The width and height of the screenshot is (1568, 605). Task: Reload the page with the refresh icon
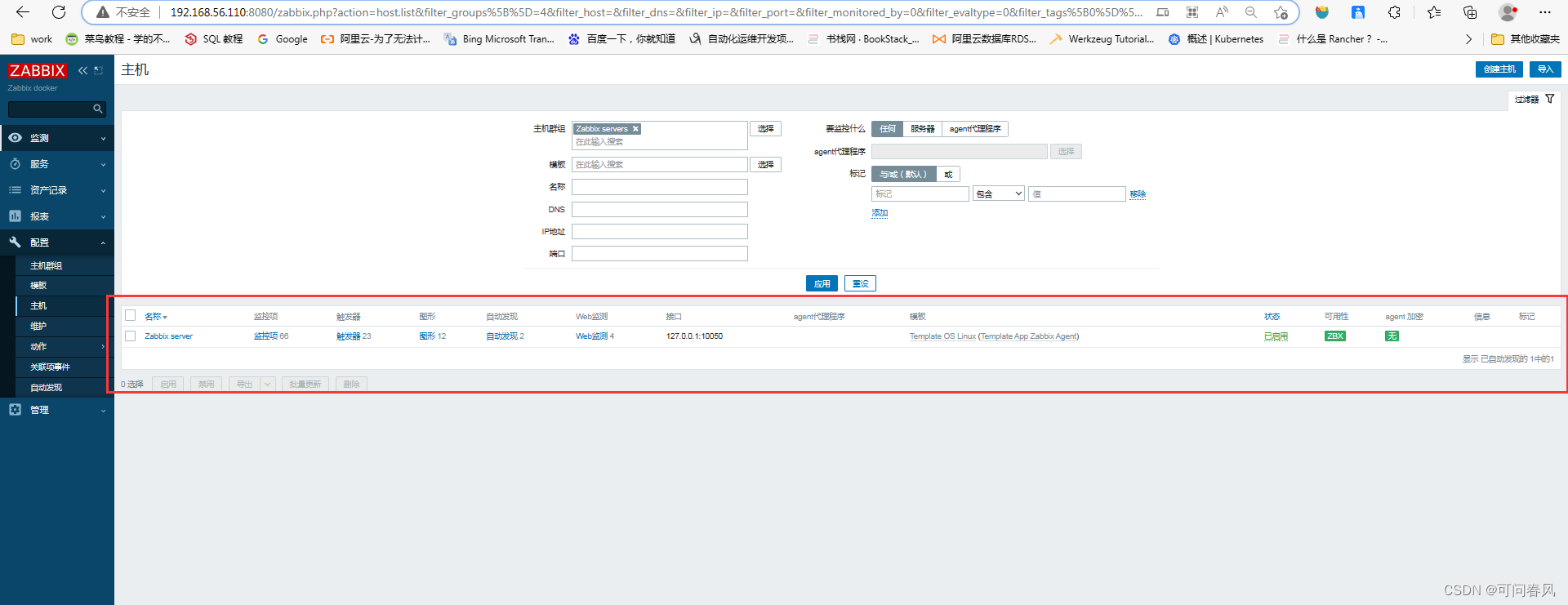(x=59, y=12)
